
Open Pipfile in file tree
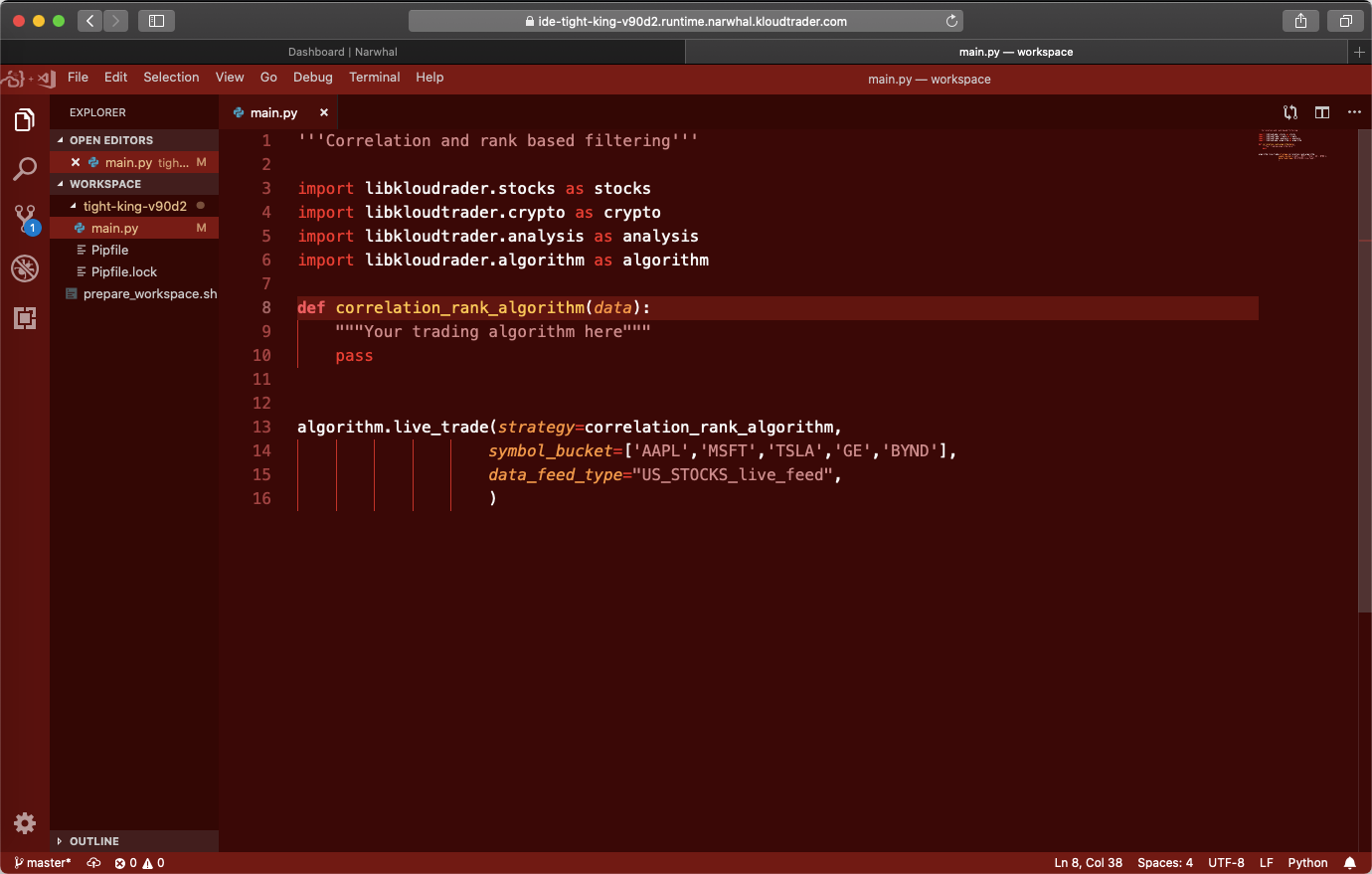(134, 250)
